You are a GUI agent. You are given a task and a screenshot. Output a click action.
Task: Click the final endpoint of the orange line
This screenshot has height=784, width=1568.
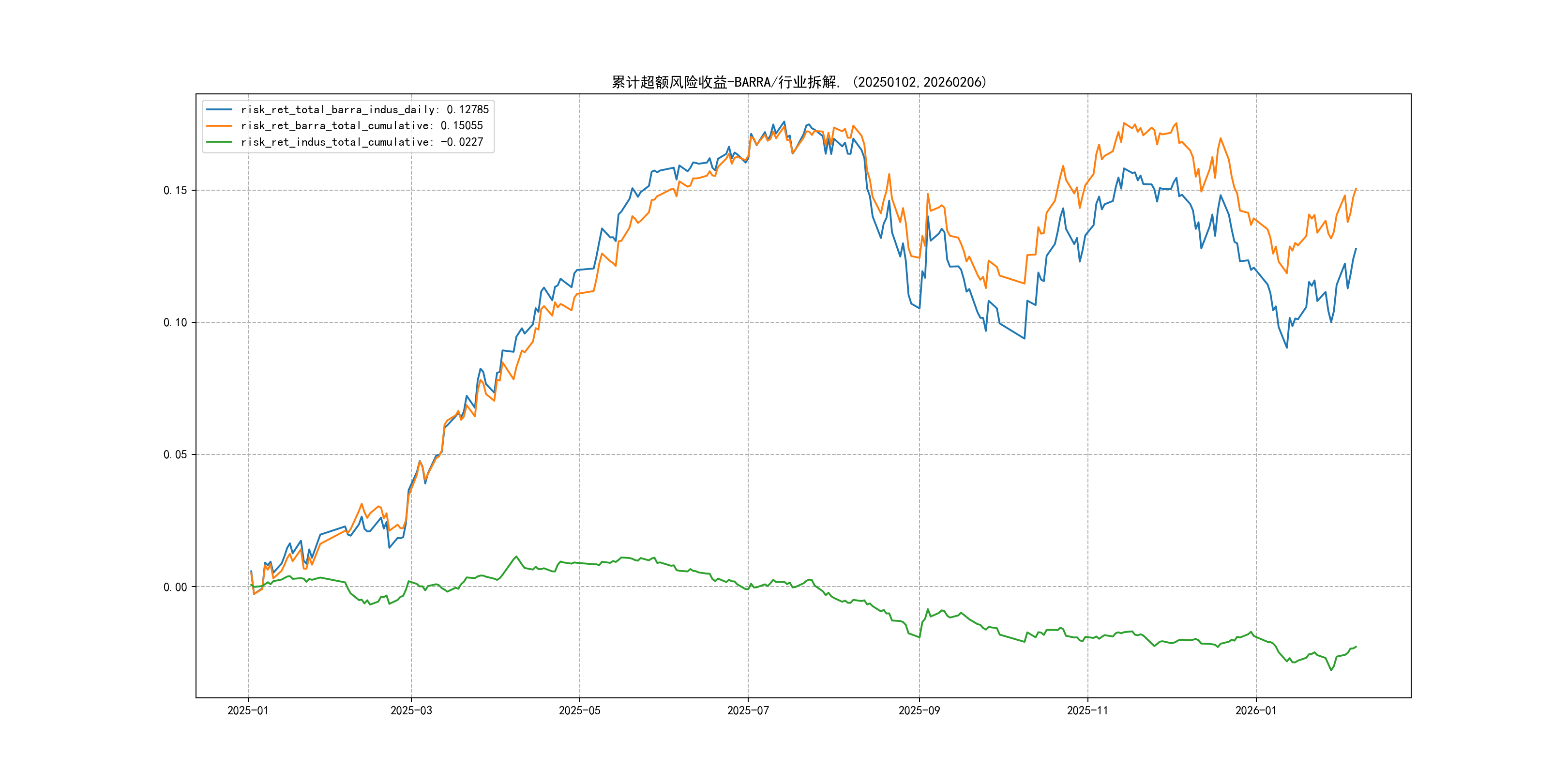1356,189
